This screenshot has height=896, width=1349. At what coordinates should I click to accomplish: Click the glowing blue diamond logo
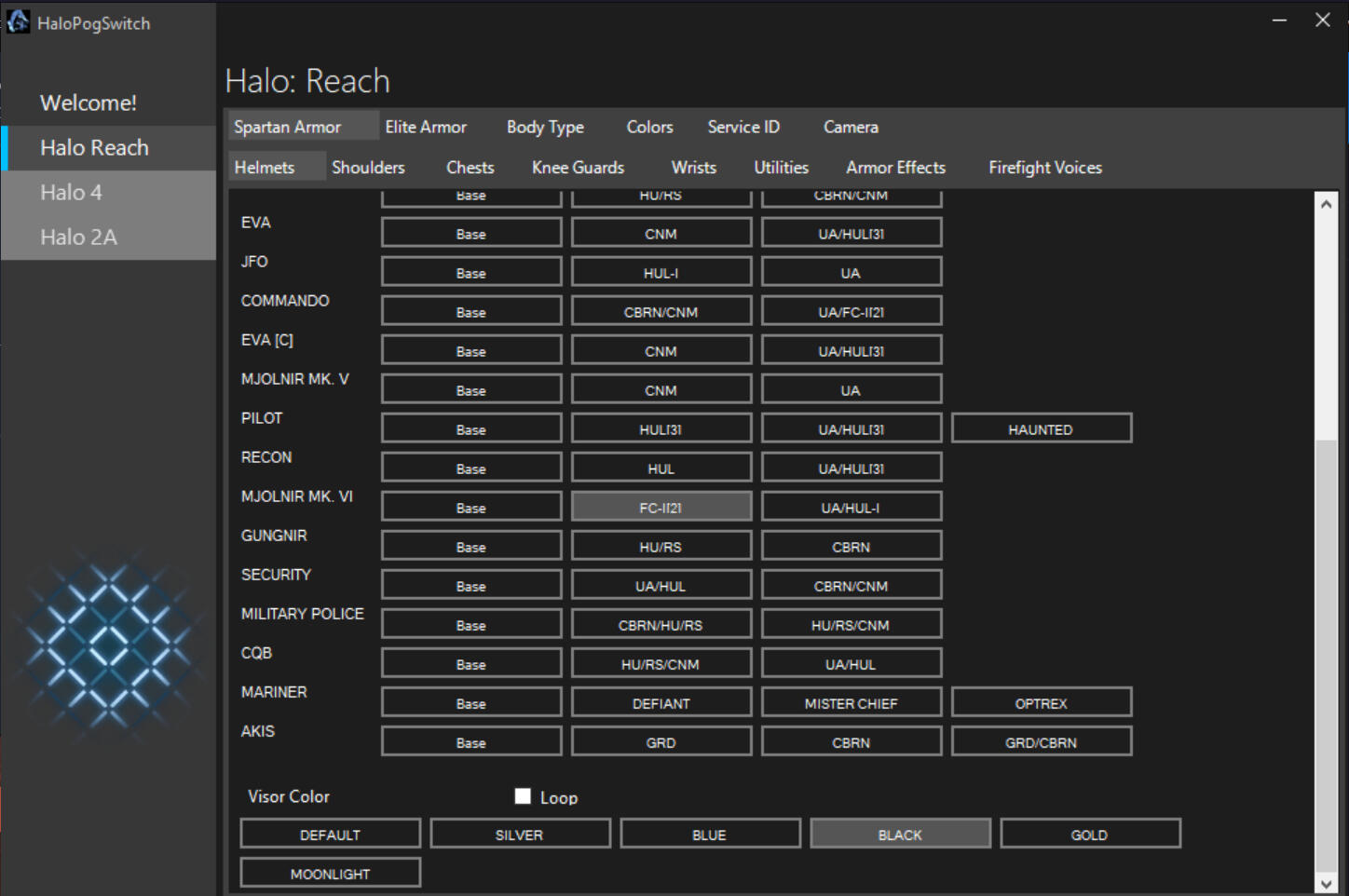[x=109, y=645]
